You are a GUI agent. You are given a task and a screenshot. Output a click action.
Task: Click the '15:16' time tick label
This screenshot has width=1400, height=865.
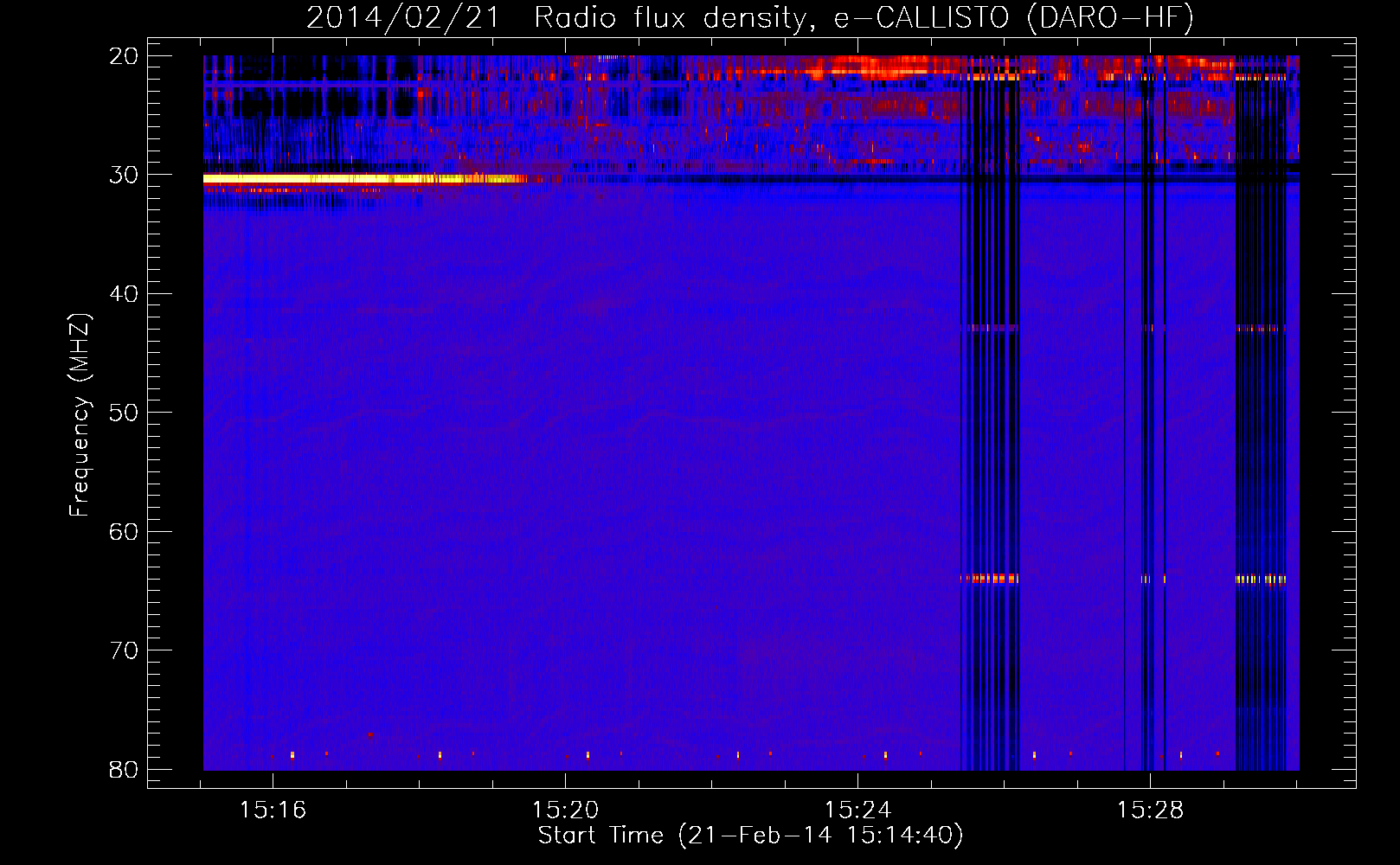click(x=273, y=811)
